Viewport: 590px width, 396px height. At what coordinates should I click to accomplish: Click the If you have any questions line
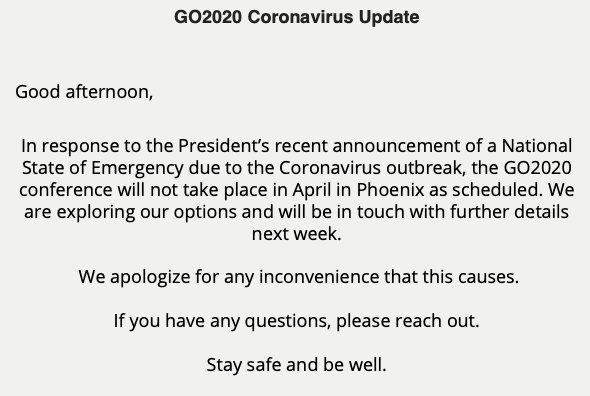[x=297, y=321]
